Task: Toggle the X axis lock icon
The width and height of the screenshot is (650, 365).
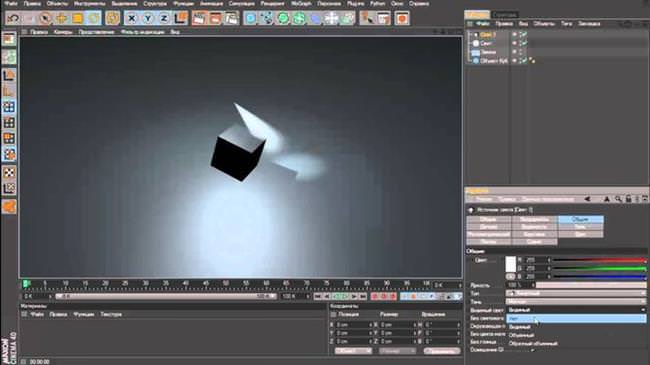Action: (131, 18)
